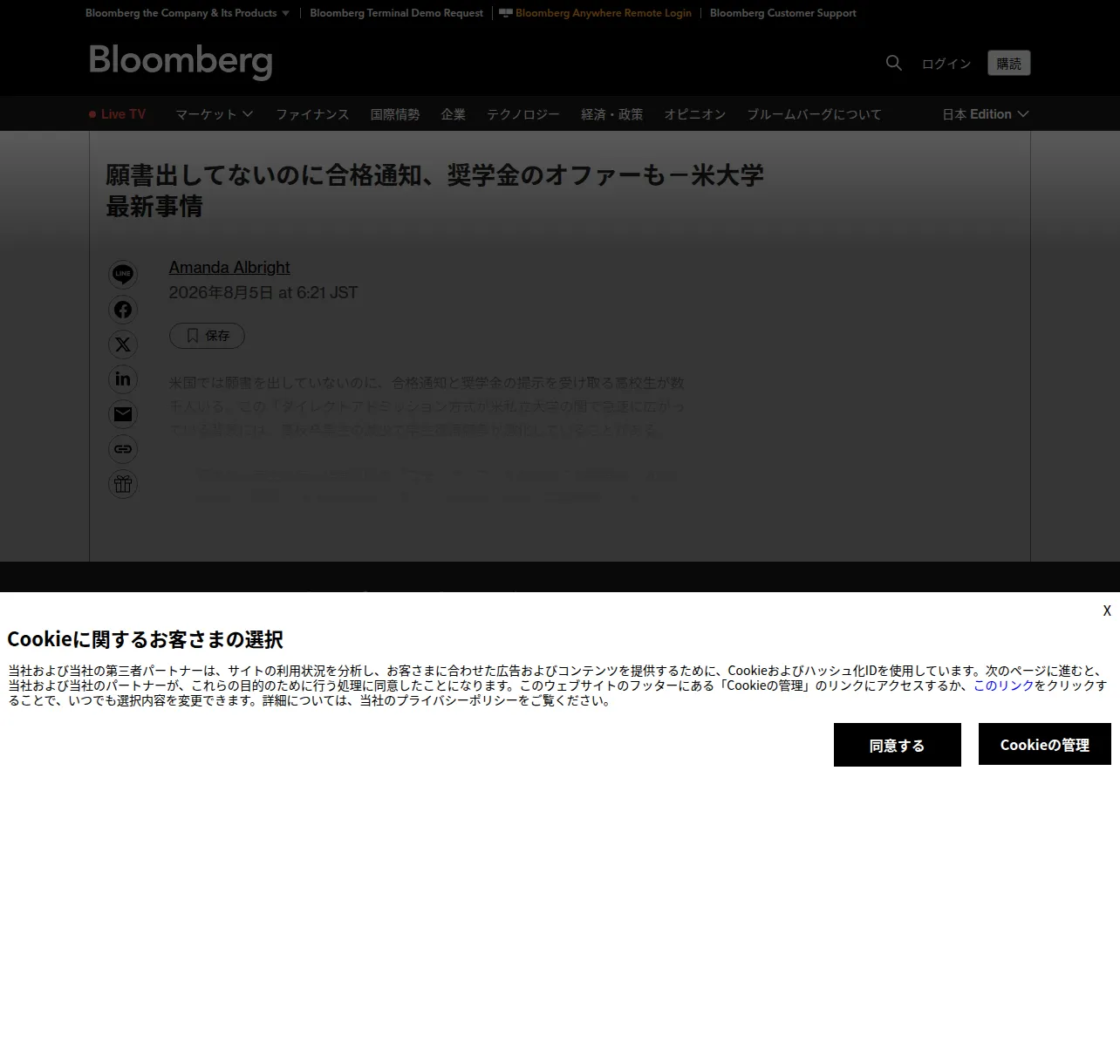Open Bloomberg Terminal Demo Request link

click(x=396, y=13)
